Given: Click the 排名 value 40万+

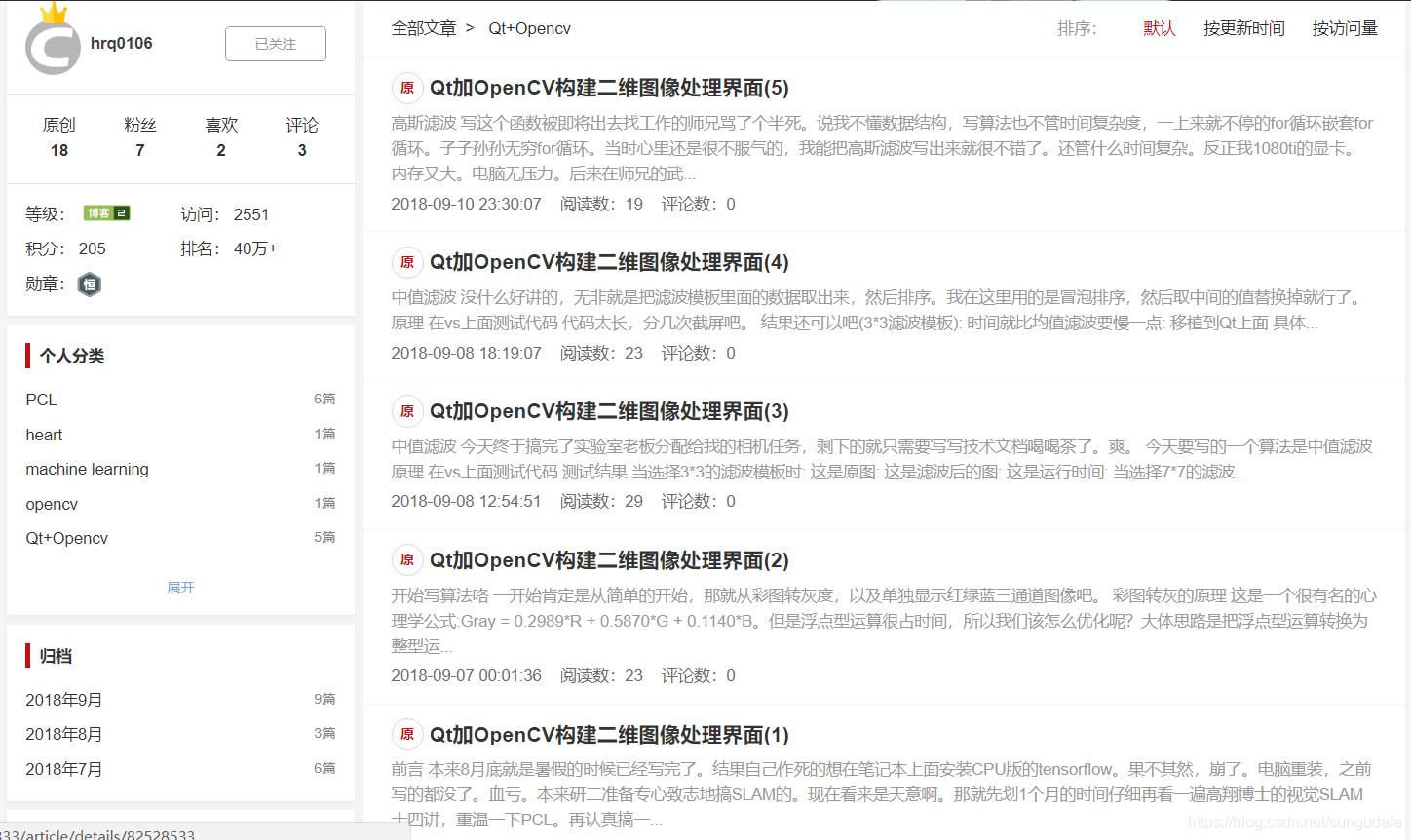Looking at the screenshot, I should pyautogui.click(x=255, y=248).
